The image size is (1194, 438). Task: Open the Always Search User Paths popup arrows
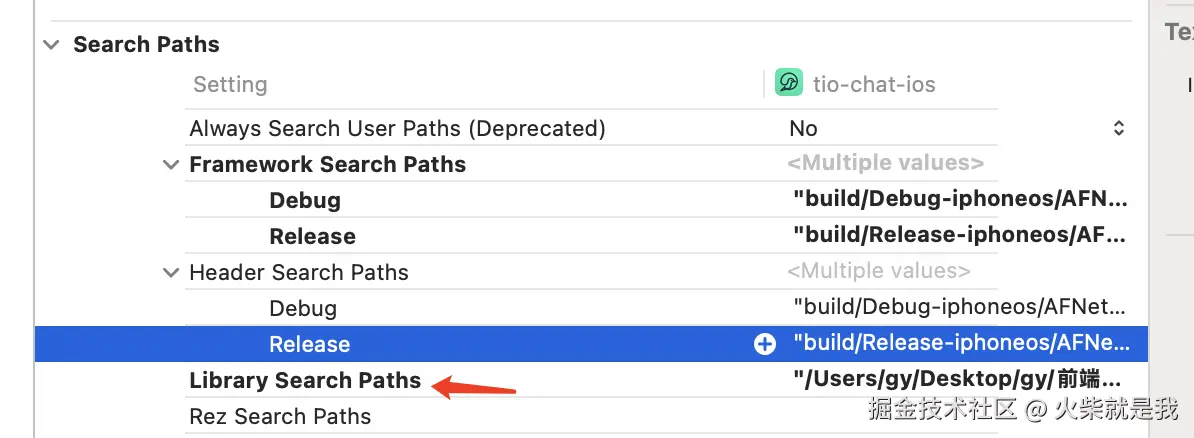[1119, 128]
